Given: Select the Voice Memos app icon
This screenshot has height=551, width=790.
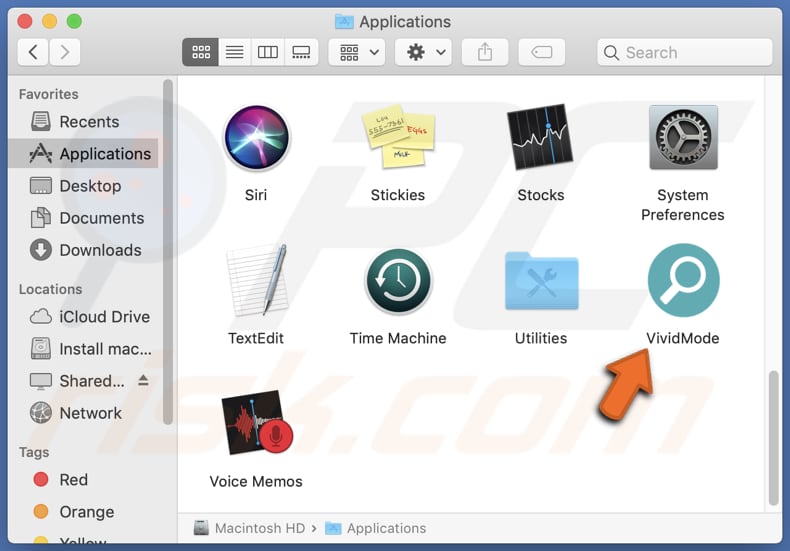Looking at the screenshot, I should point(257,423).
